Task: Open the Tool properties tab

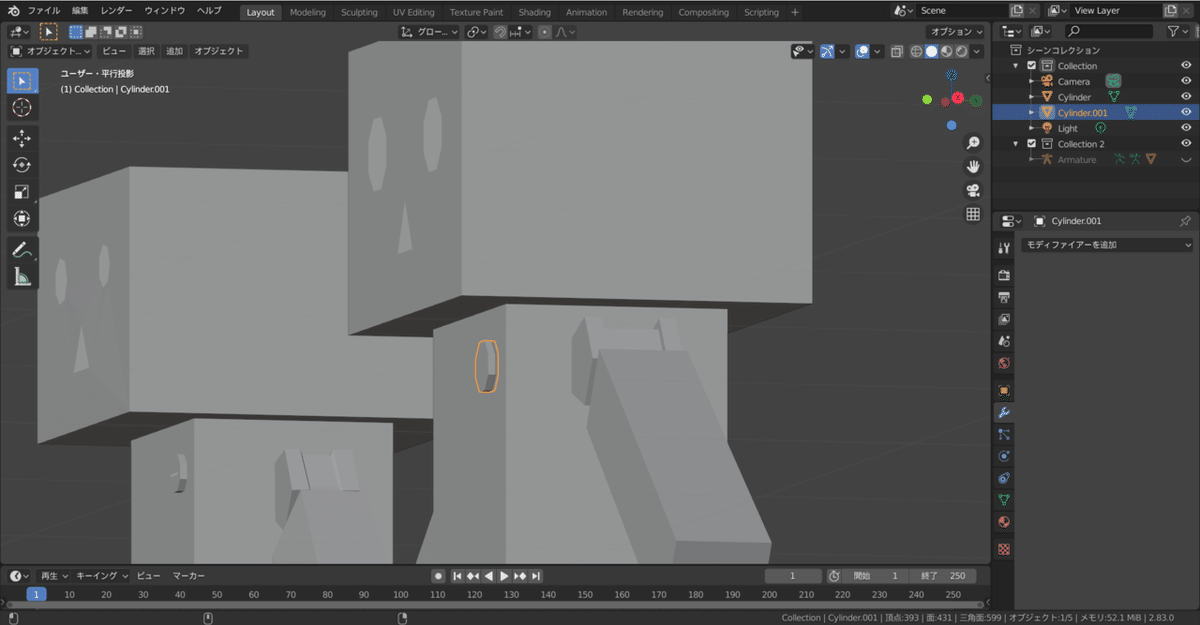Action: (1004, 248)
